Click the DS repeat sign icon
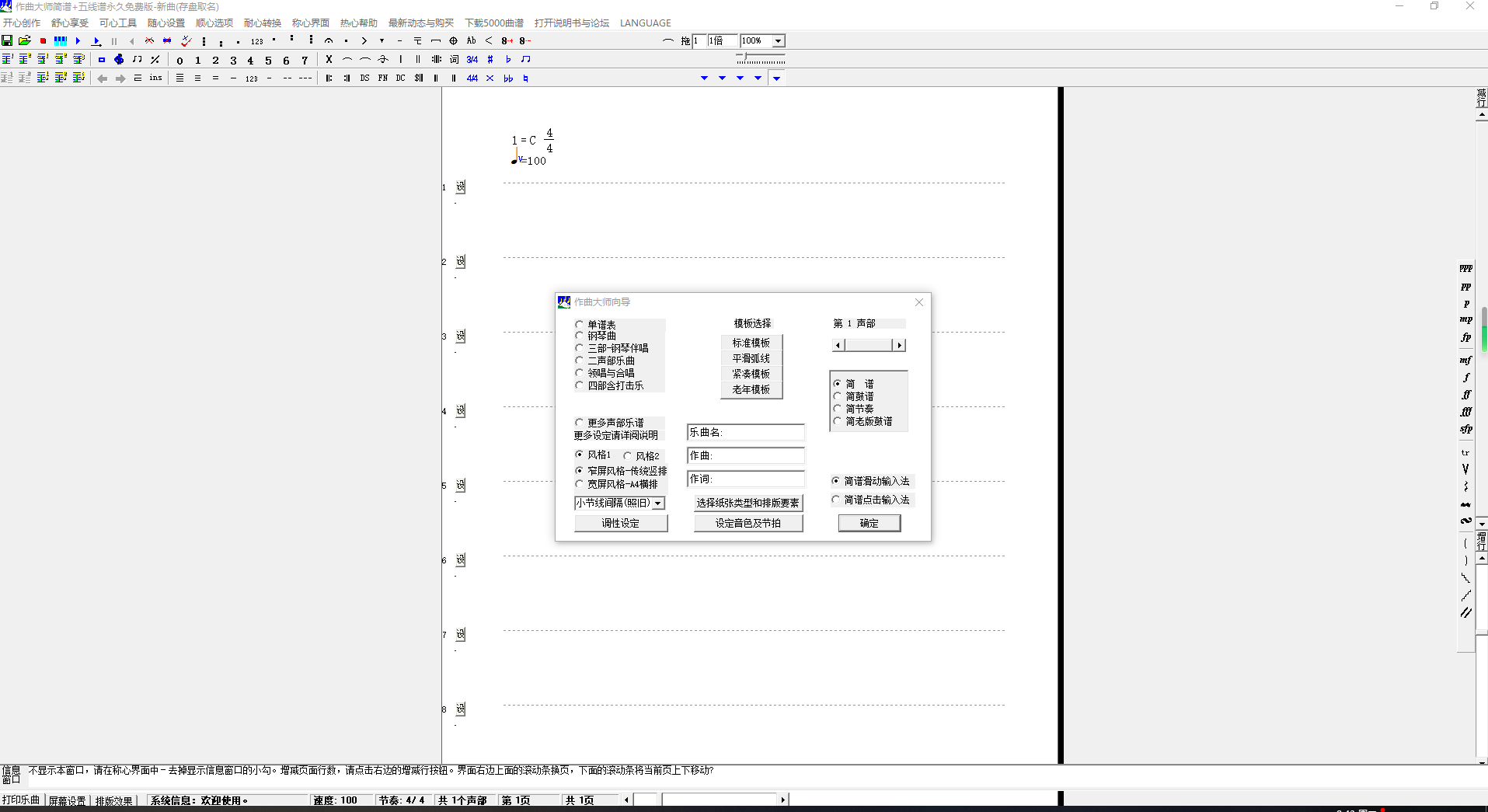The image size is (1488, 812). (x=364, y=78)
